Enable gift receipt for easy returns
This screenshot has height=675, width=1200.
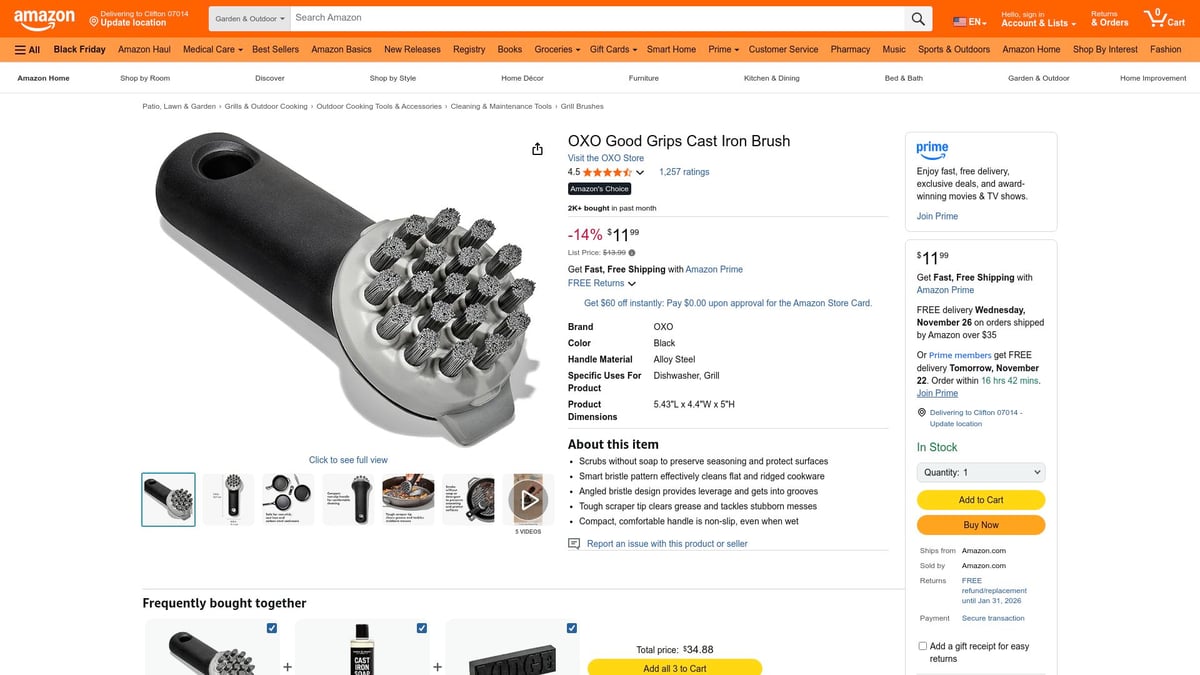[922, 645]
